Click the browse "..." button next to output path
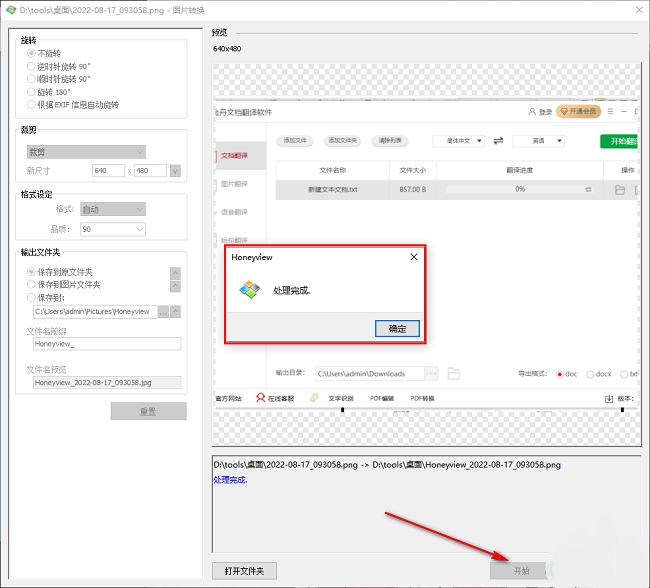 tap(162, 312)
